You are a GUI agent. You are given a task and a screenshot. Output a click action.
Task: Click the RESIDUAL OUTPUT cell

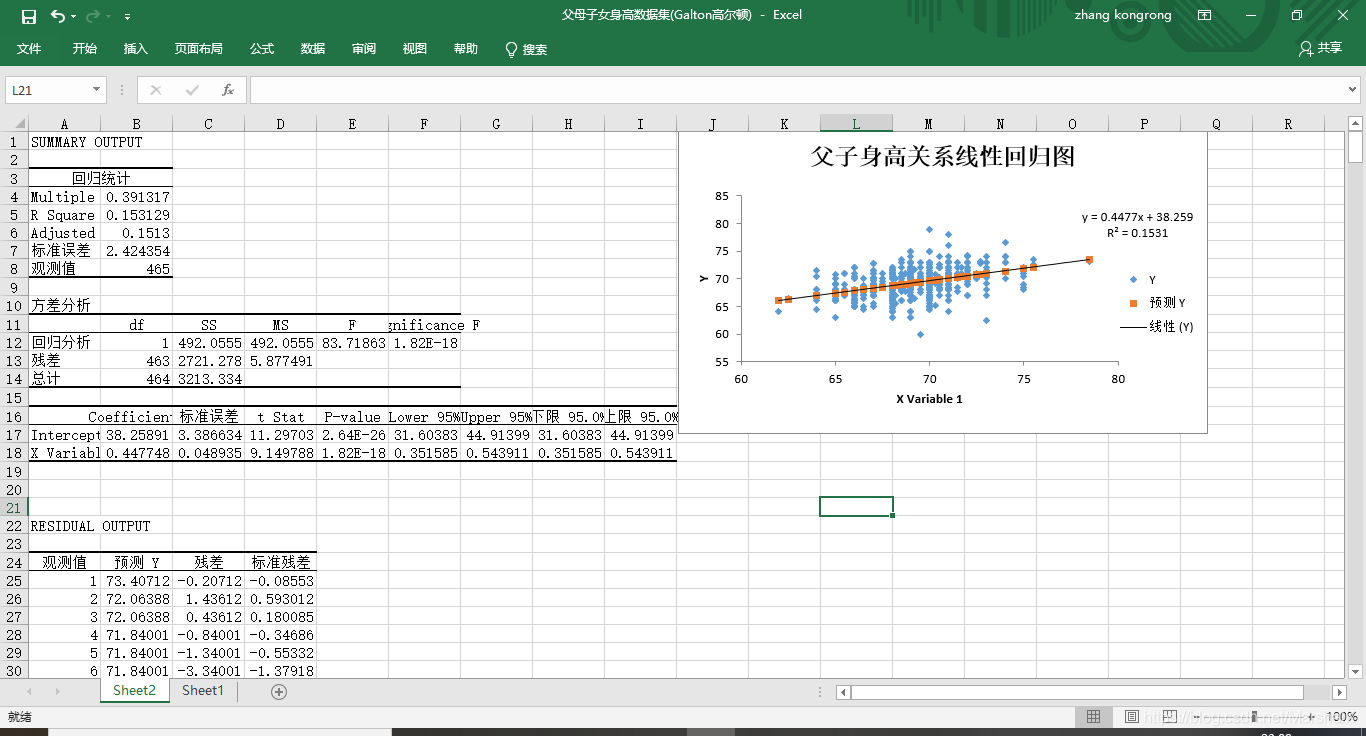[91, 526]
